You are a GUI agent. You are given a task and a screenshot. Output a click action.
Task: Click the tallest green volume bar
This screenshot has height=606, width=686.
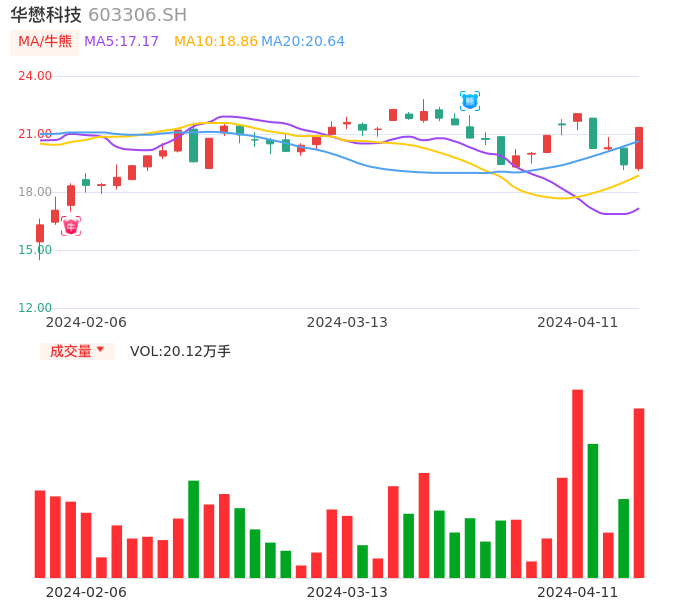[593, 511]
